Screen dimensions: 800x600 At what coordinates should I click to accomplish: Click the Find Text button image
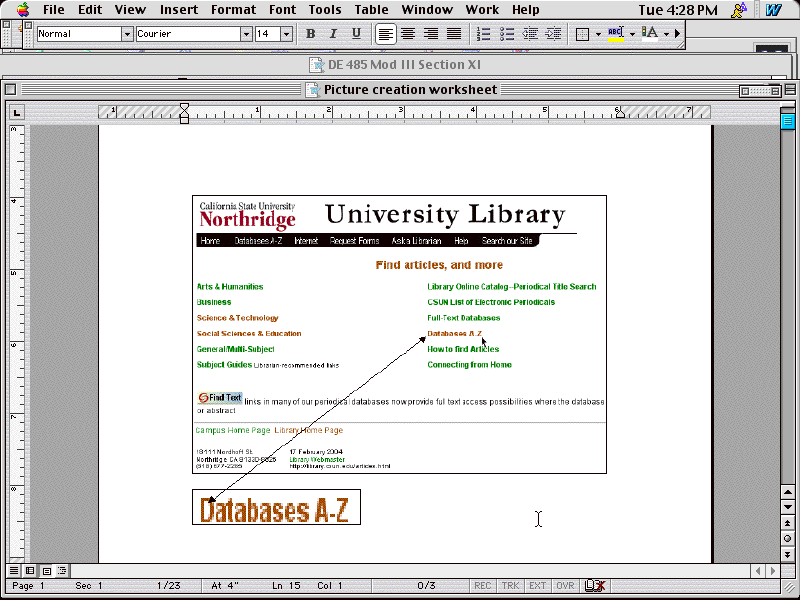[x=220, y=397]
